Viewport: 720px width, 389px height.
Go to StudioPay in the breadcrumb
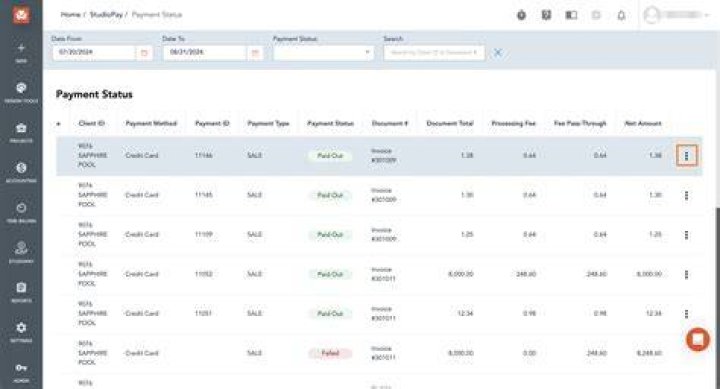click(x=106, y=15)
